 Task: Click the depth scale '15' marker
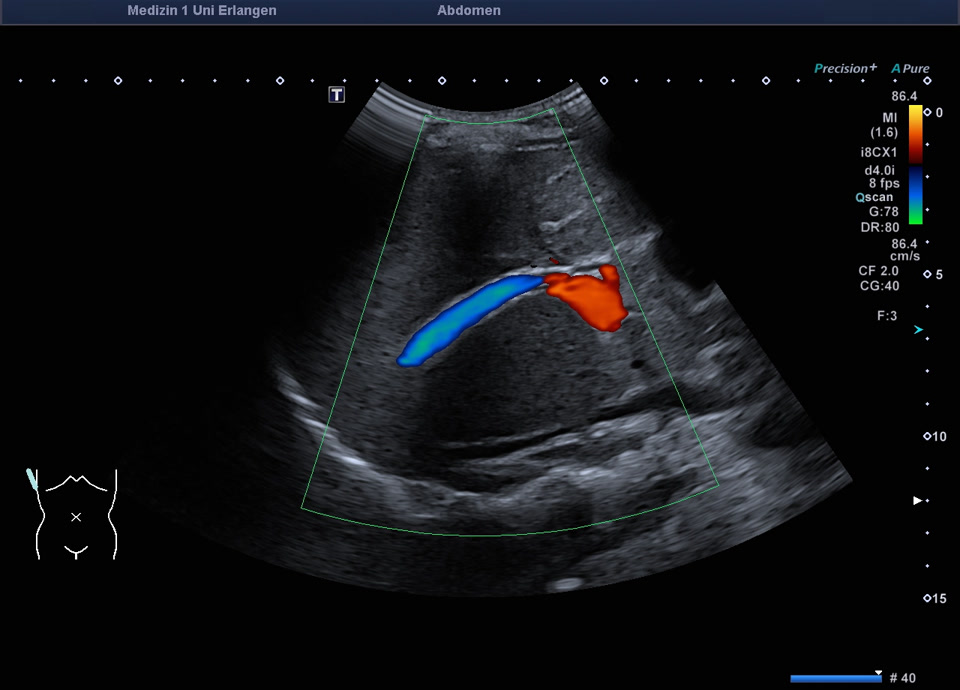click(x=935, y=599)
